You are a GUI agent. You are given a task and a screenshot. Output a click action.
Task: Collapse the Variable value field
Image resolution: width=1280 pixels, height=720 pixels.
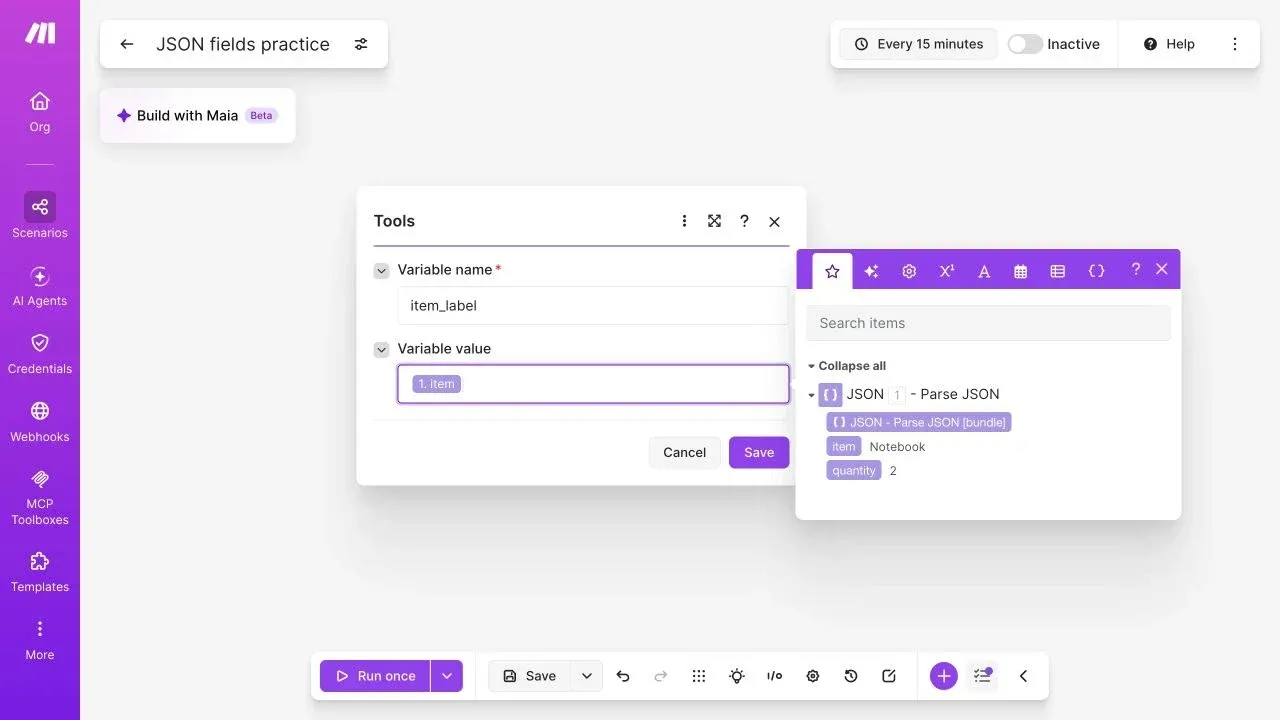[x=381, y=350]
